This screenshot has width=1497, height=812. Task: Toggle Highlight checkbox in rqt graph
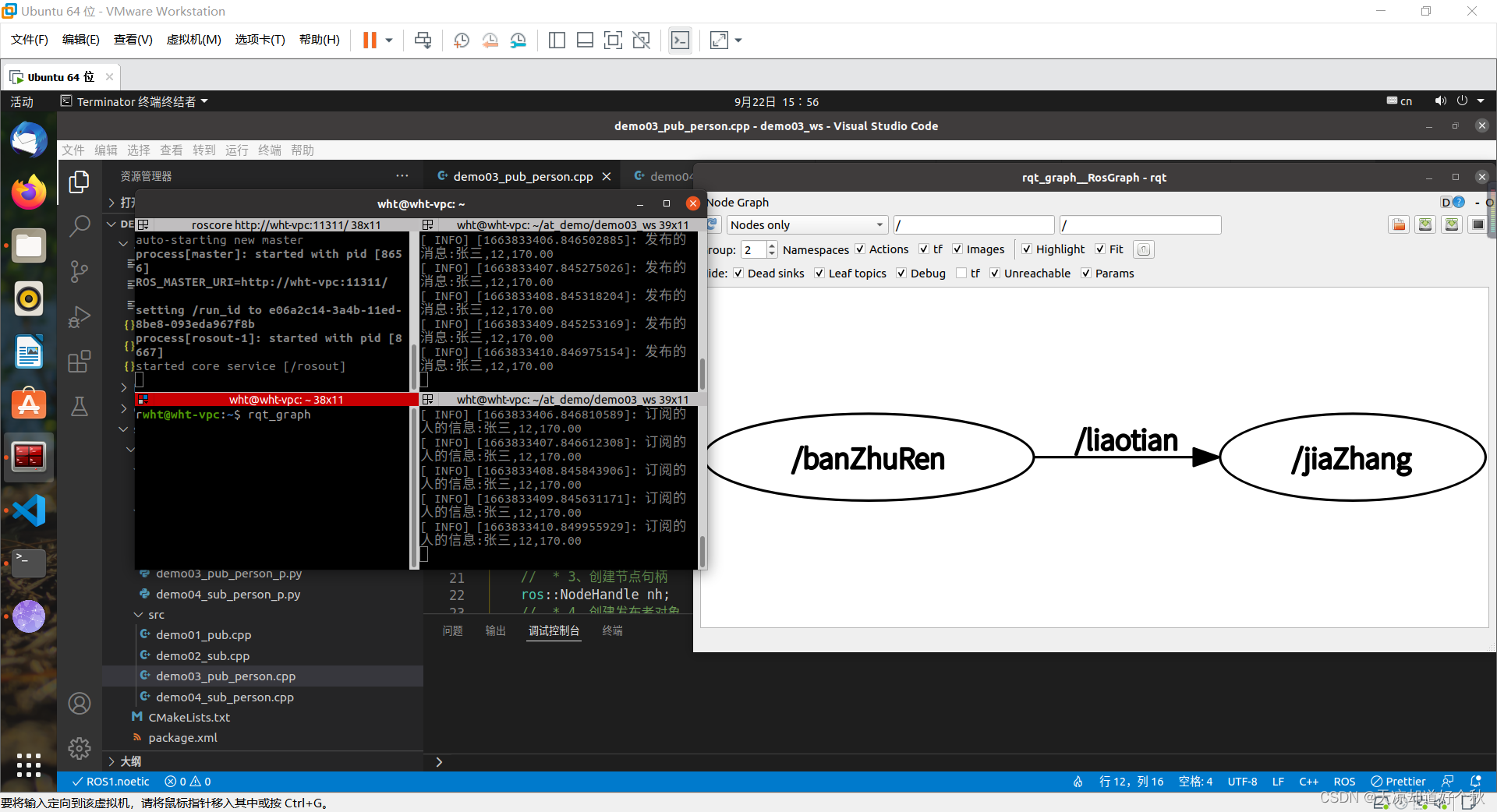(1027, 249)
